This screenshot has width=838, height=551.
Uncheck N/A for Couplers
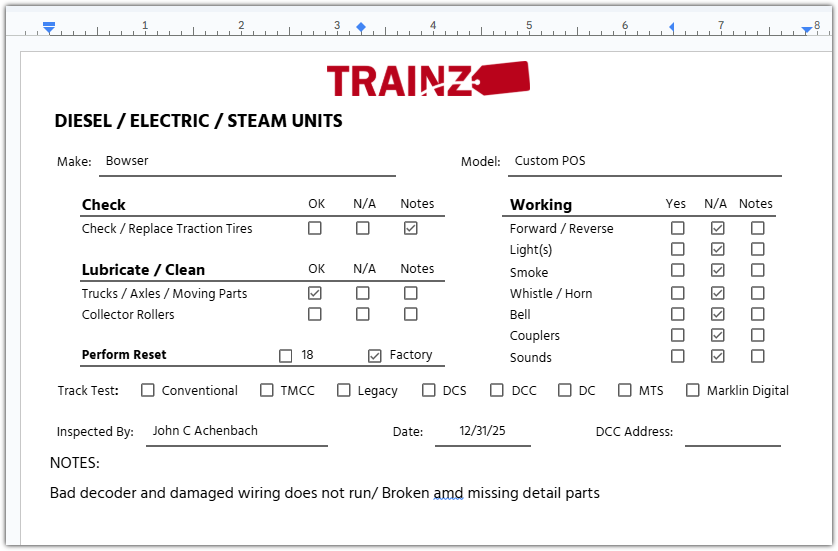(x=718, y=335)
